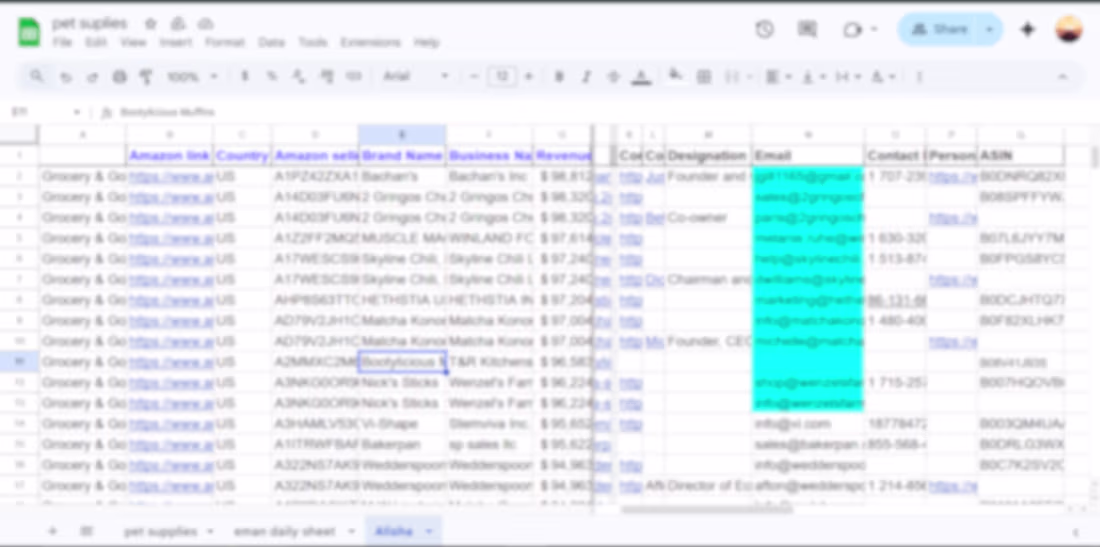This screenshot has width=1100, height=547.
Task: Open the View menu
Action: coord(133,43)
